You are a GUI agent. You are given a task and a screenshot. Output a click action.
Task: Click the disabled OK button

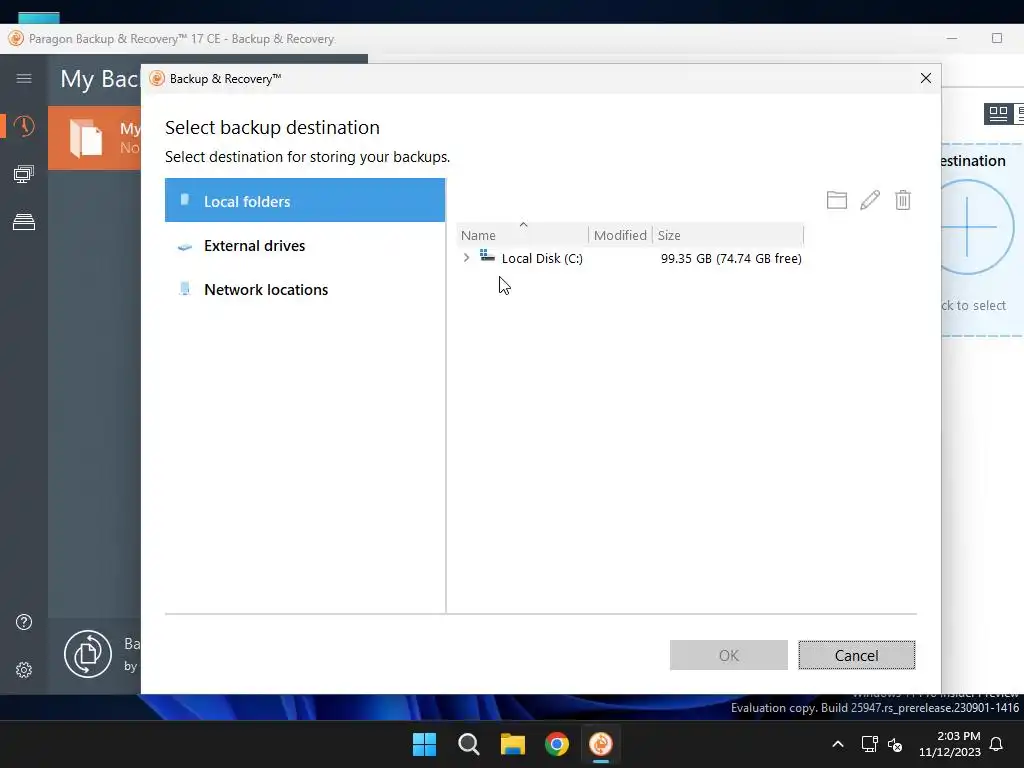(x=729, y=655)
